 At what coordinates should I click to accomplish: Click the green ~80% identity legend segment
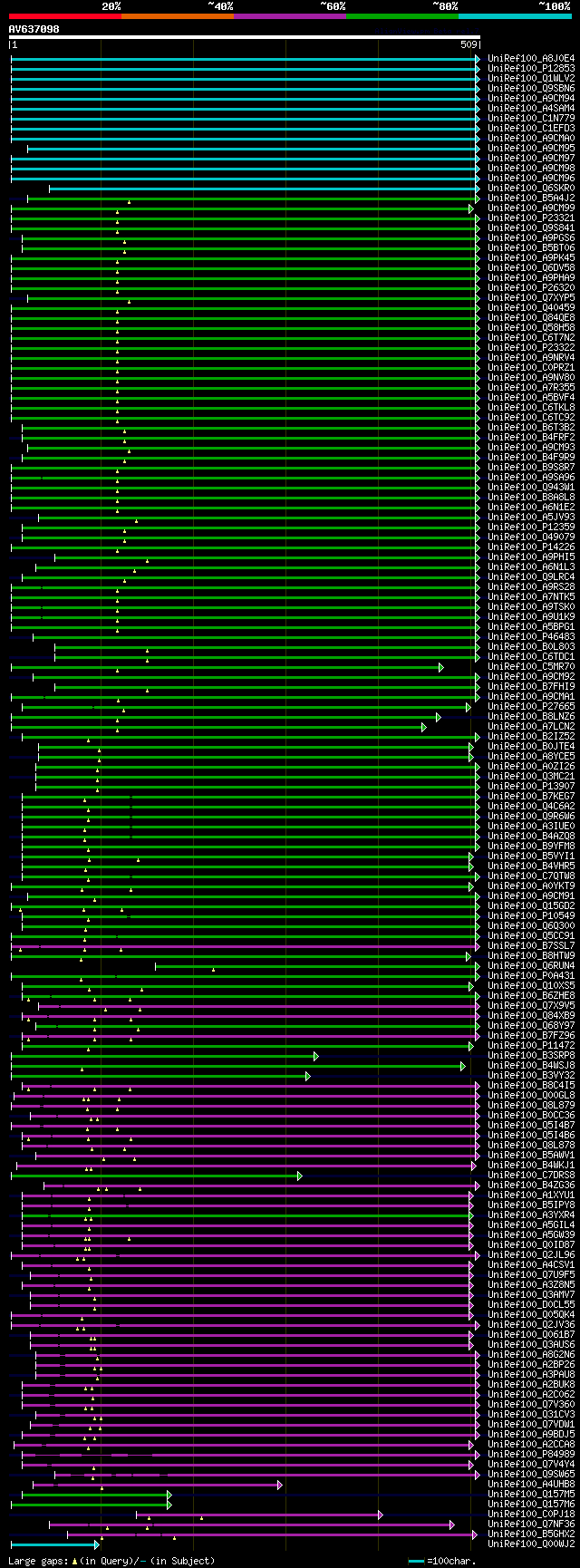[402, 15]
